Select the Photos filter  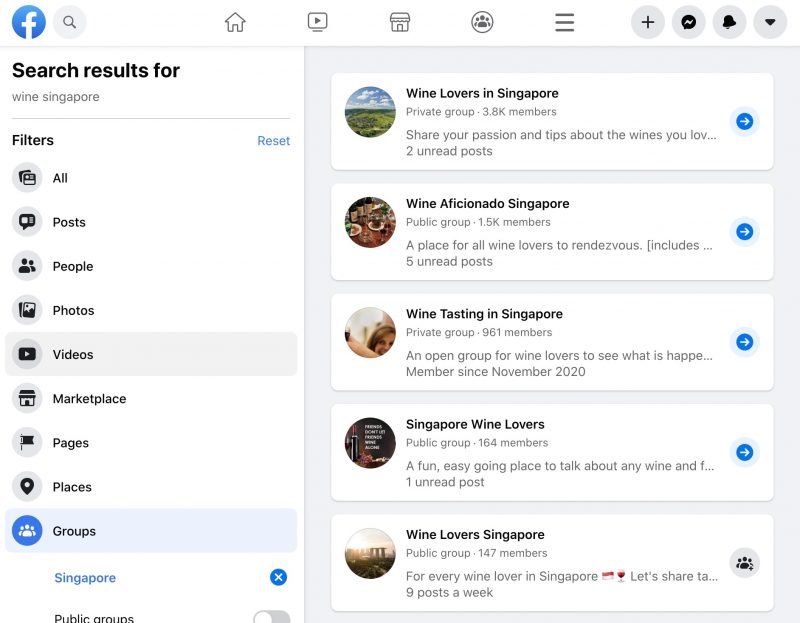(x=151, y=310)
